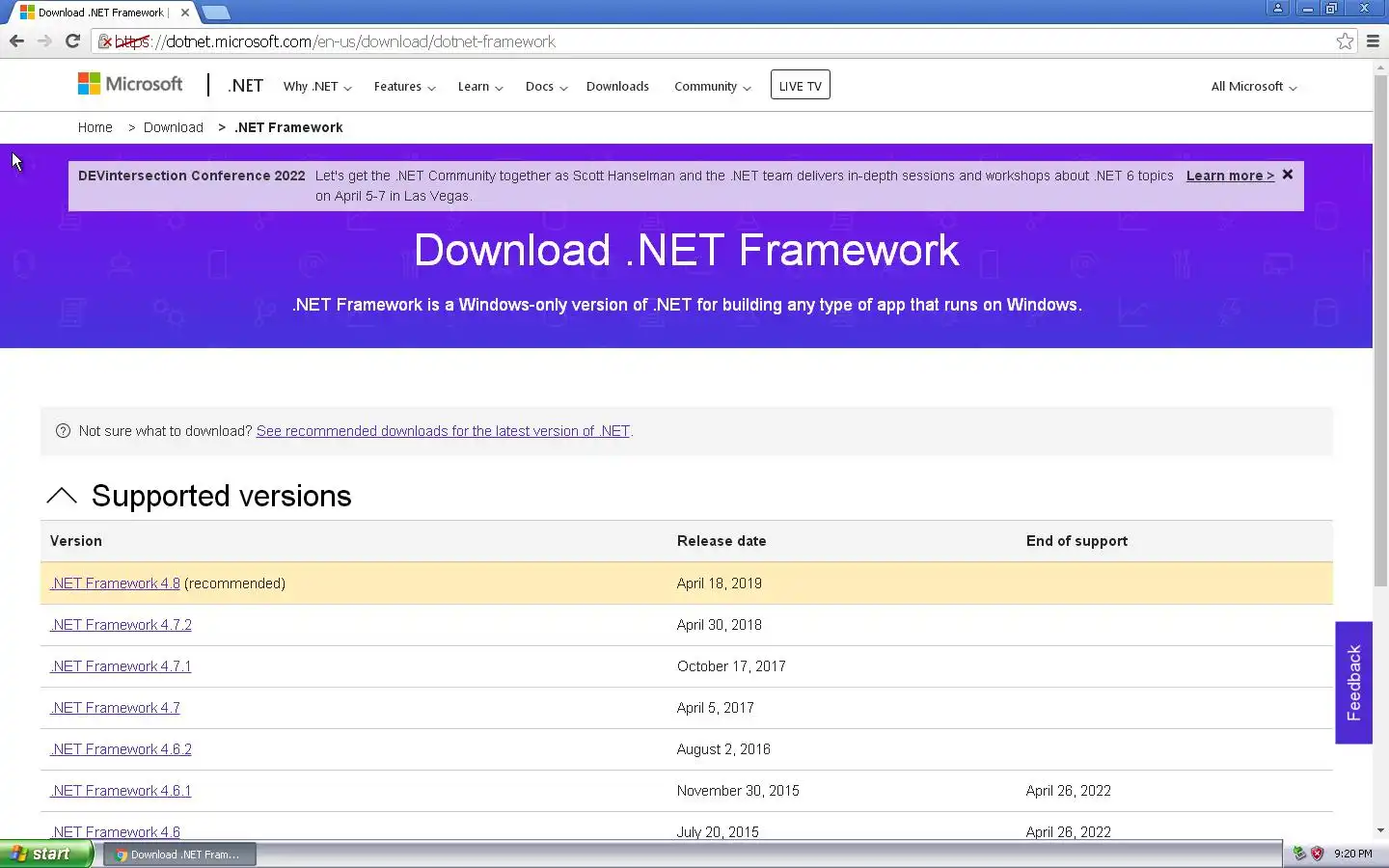Open .NET Framework 4.6.2 link
The width and height of the screenshot is (1389, 868).
click(x=121, y=749)
